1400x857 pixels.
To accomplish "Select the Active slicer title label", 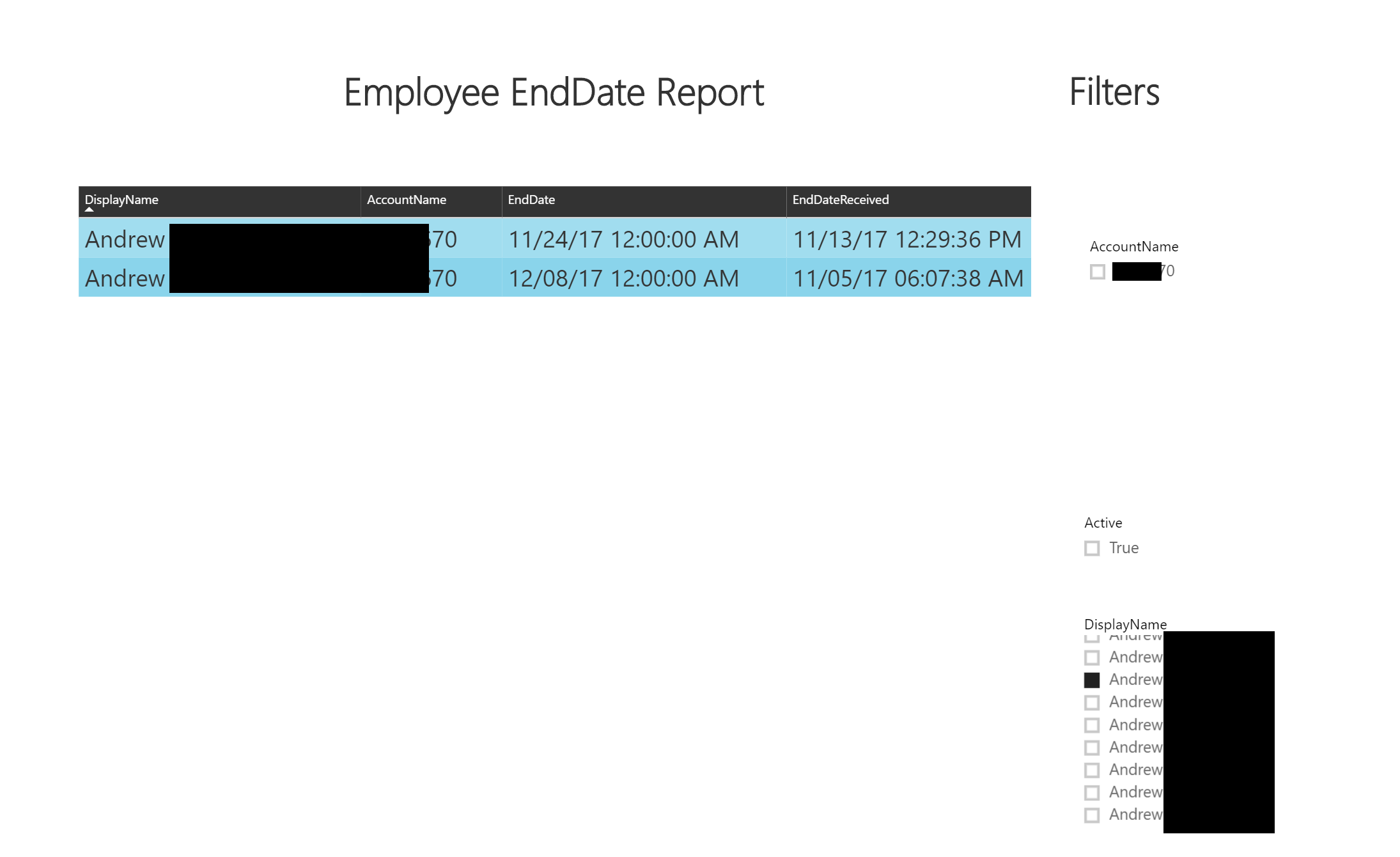I will click(1103, 523).
